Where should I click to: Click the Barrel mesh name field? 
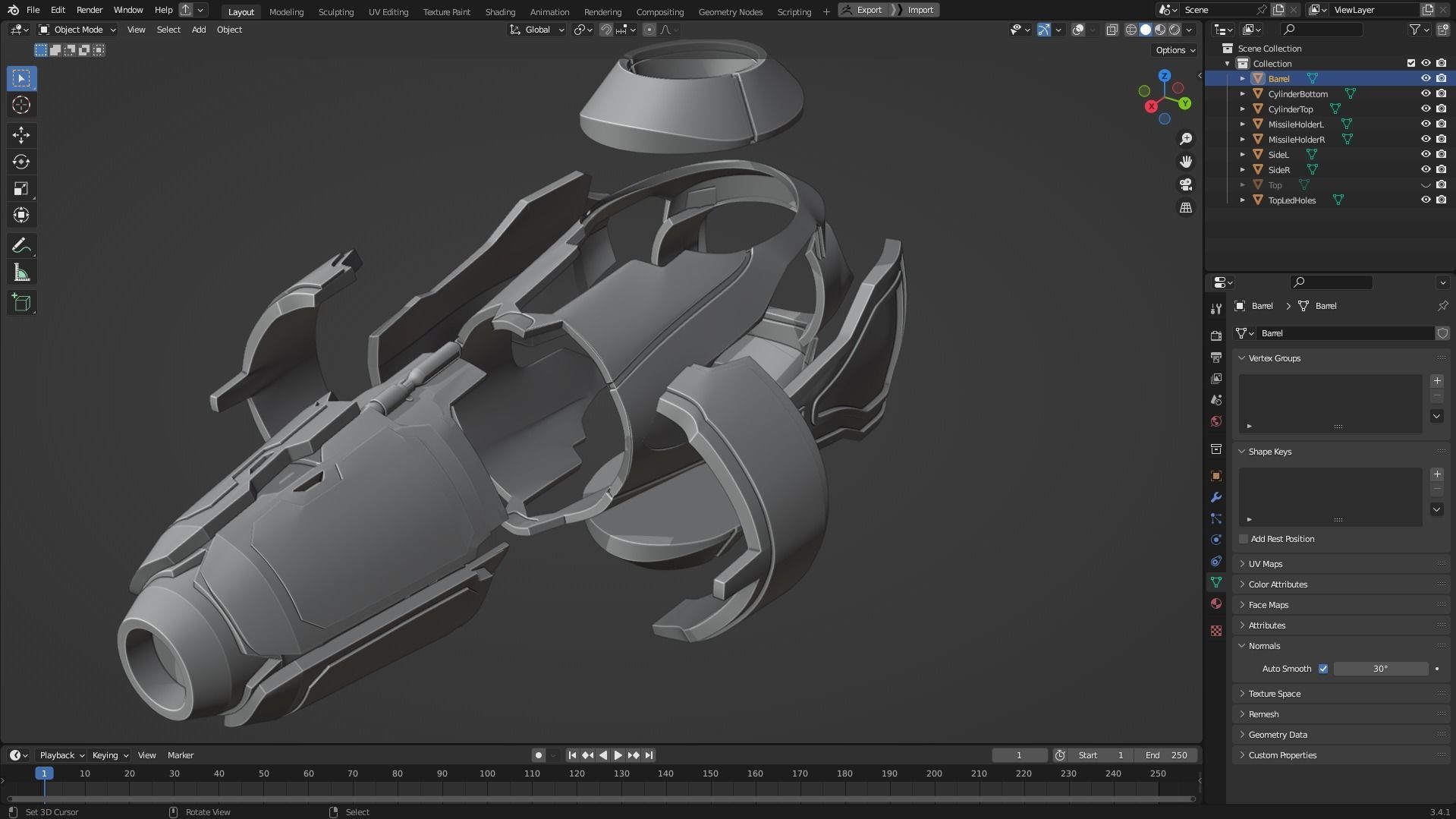tap(1345, 333)
